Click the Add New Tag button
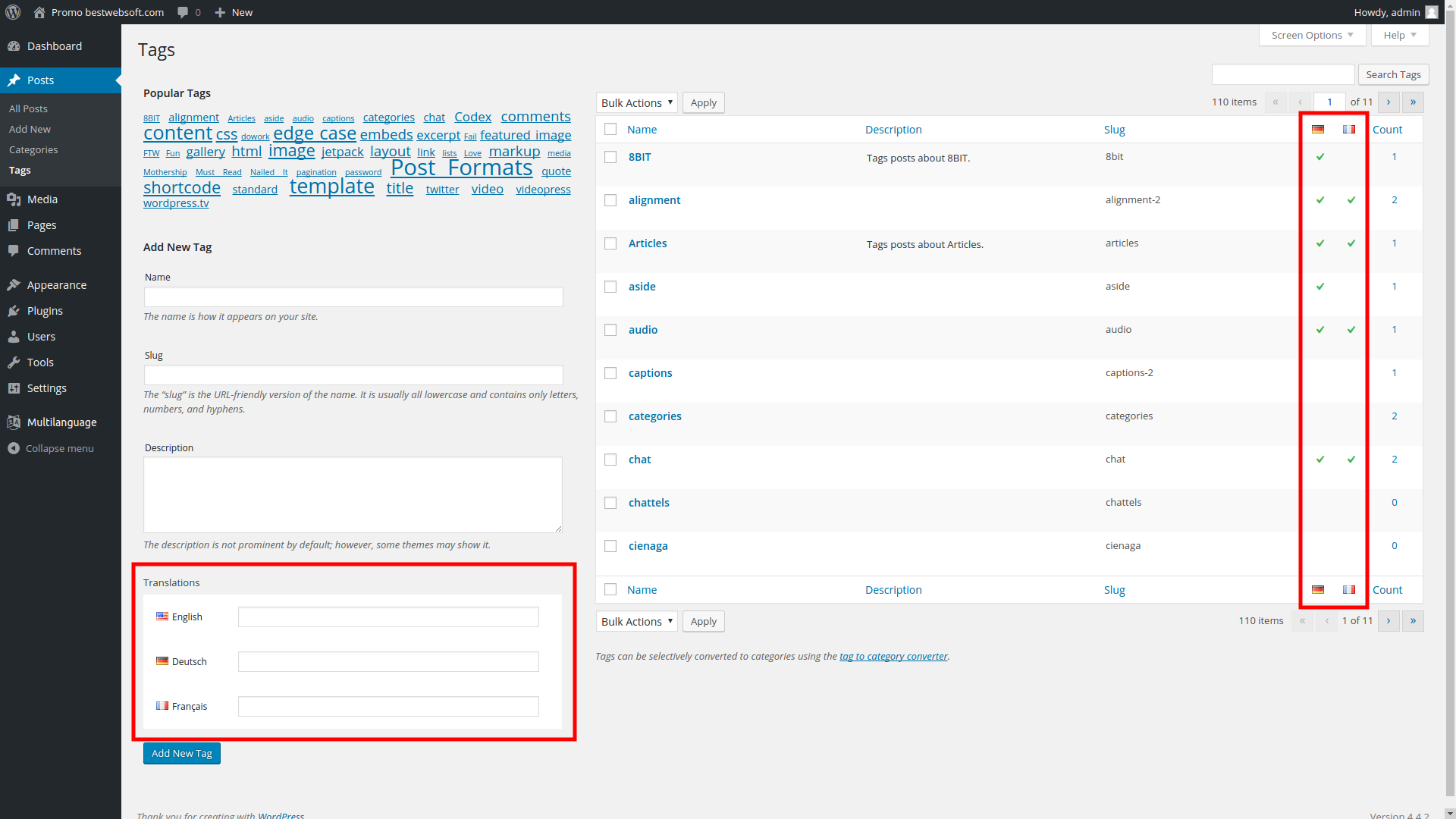The height and width of the screenshot is (819, 1456). click(x=182, y=754)
